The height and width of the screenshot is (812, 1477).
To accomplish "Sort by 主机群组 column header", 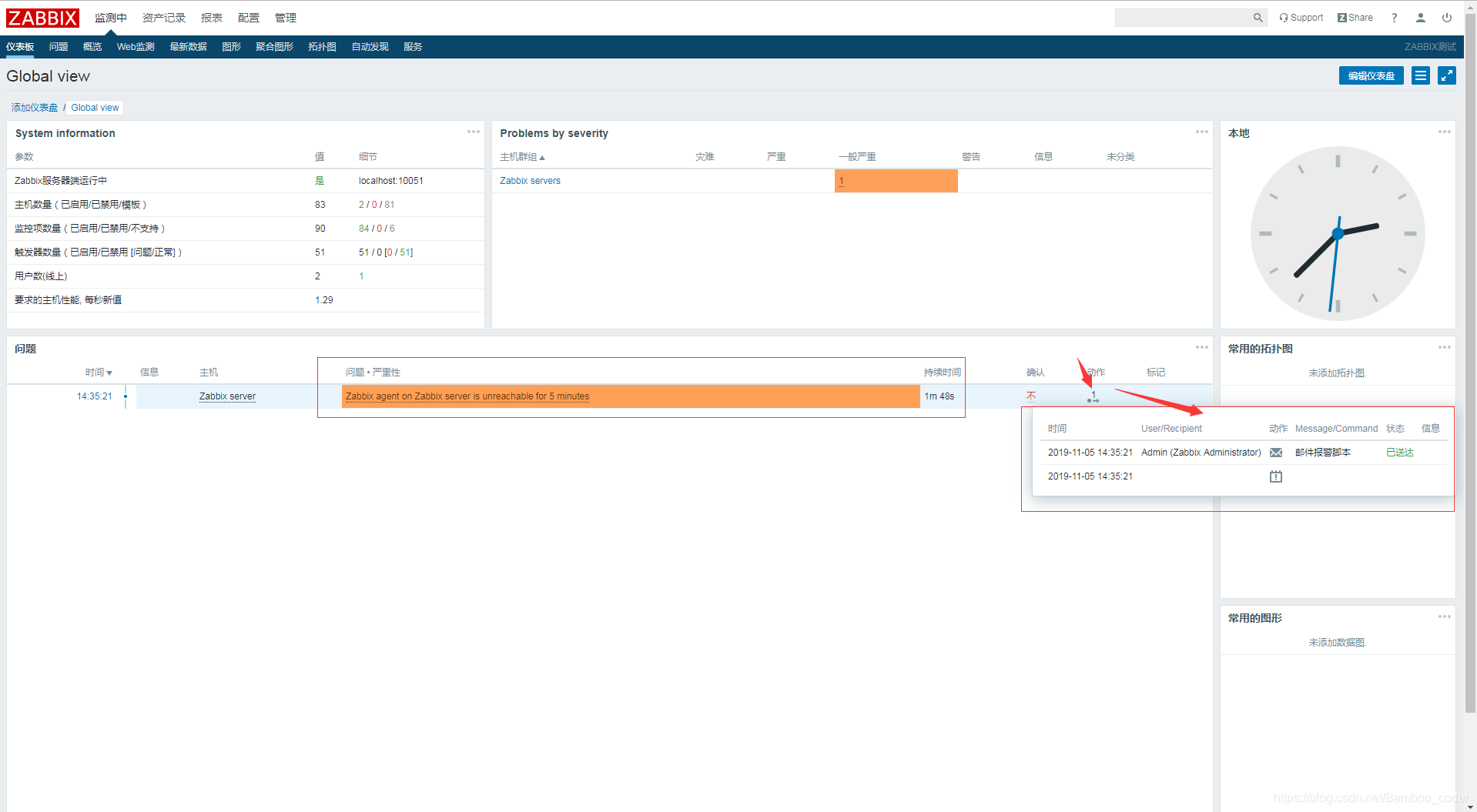I will 522,157.
